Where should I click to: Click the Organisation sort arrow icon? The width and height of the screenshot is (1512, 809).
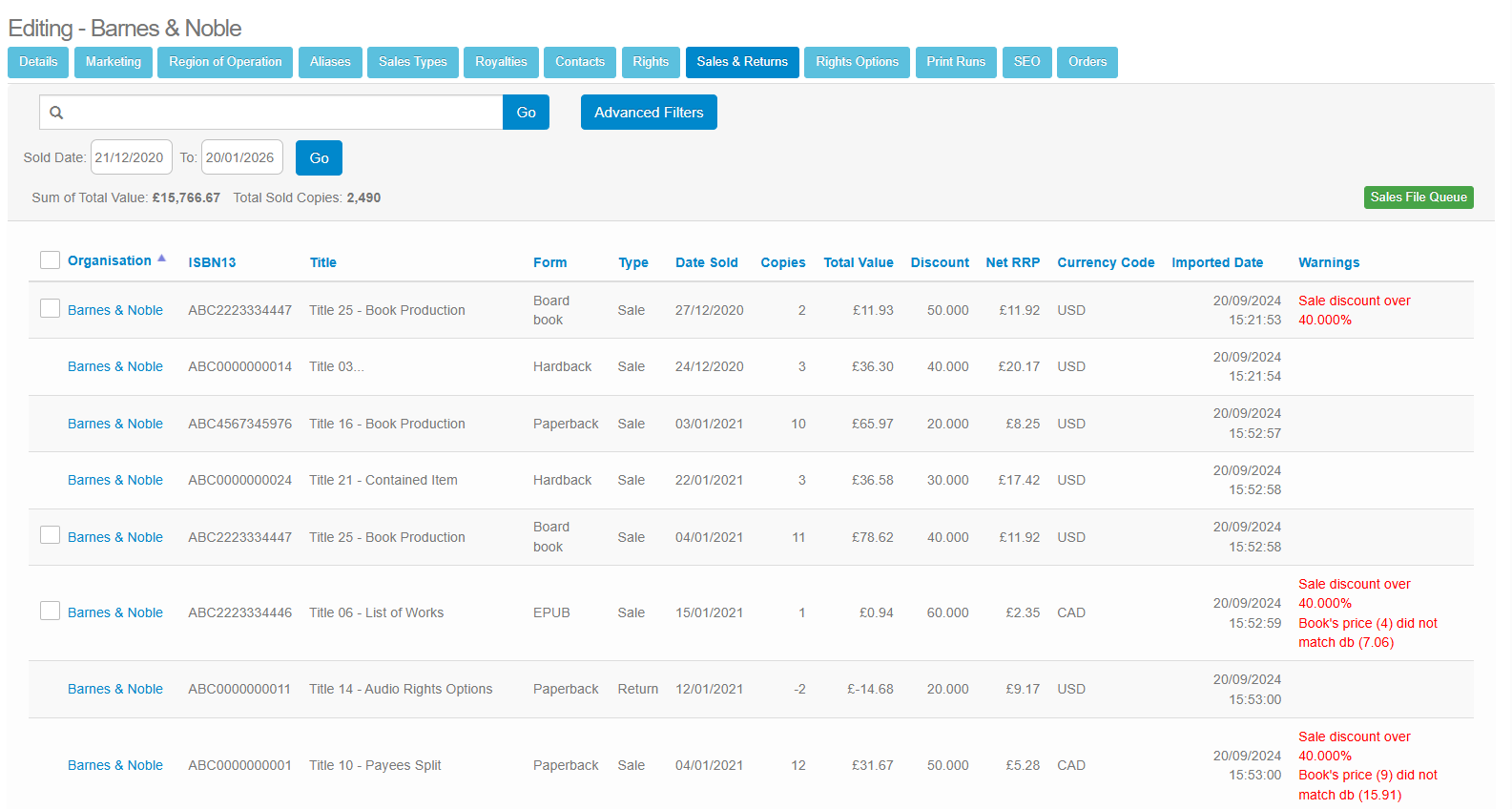point(162,259)
